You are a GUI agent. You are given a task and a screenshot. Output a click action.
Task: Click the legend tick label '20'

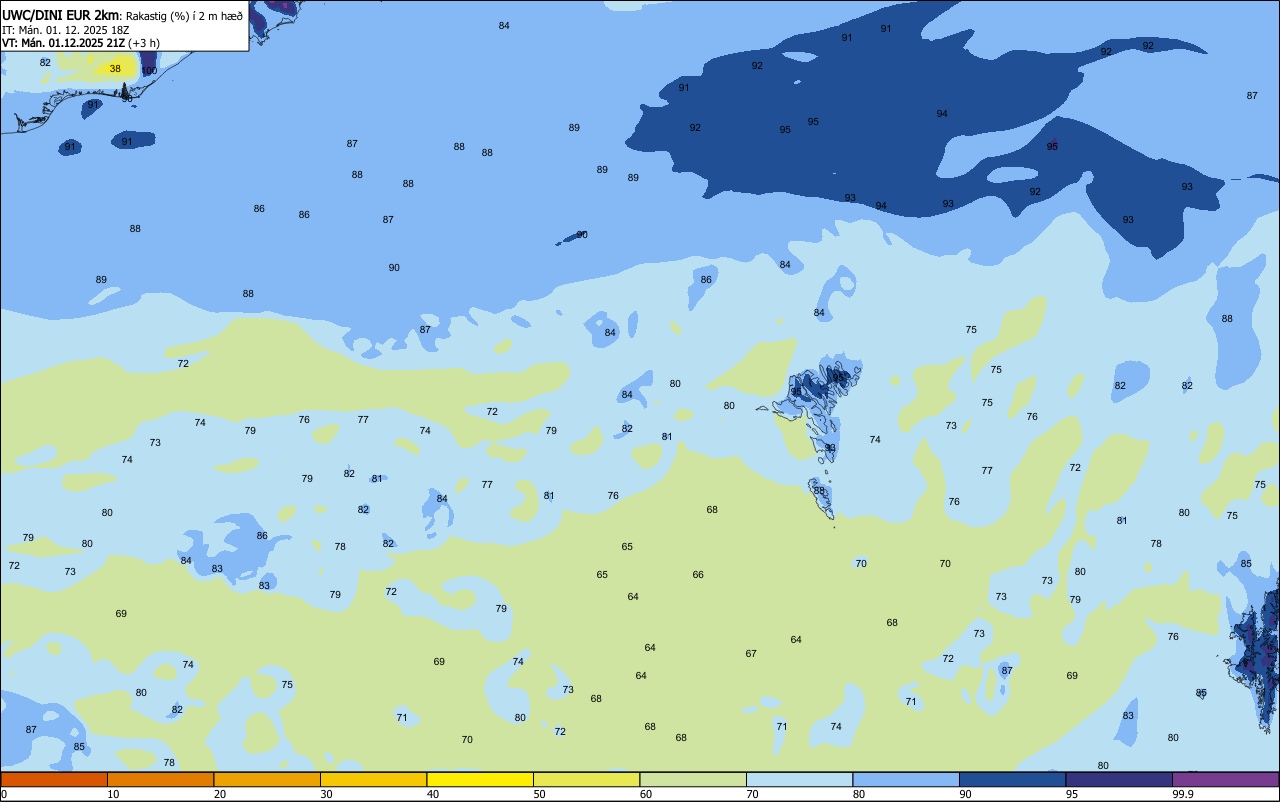tap(220, 794)
